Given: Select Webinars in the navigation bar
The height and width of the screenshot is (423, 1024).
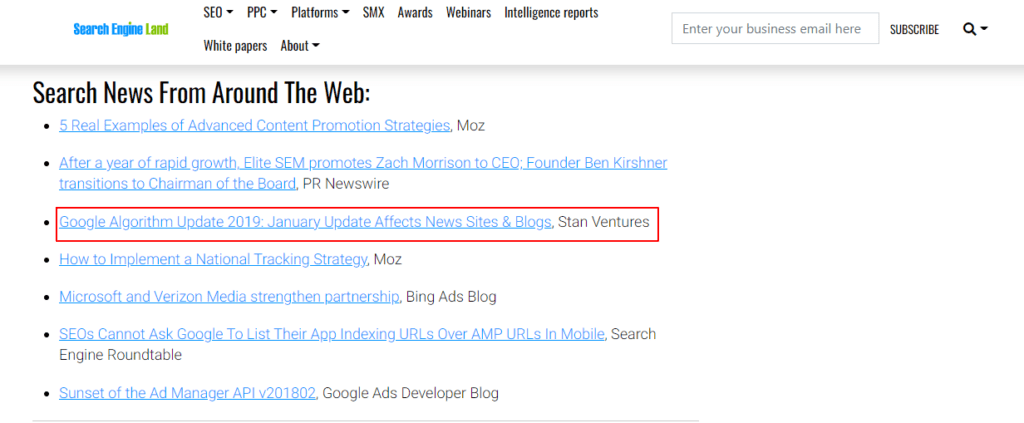Looking at the screenshot, I should pos(468,13).
